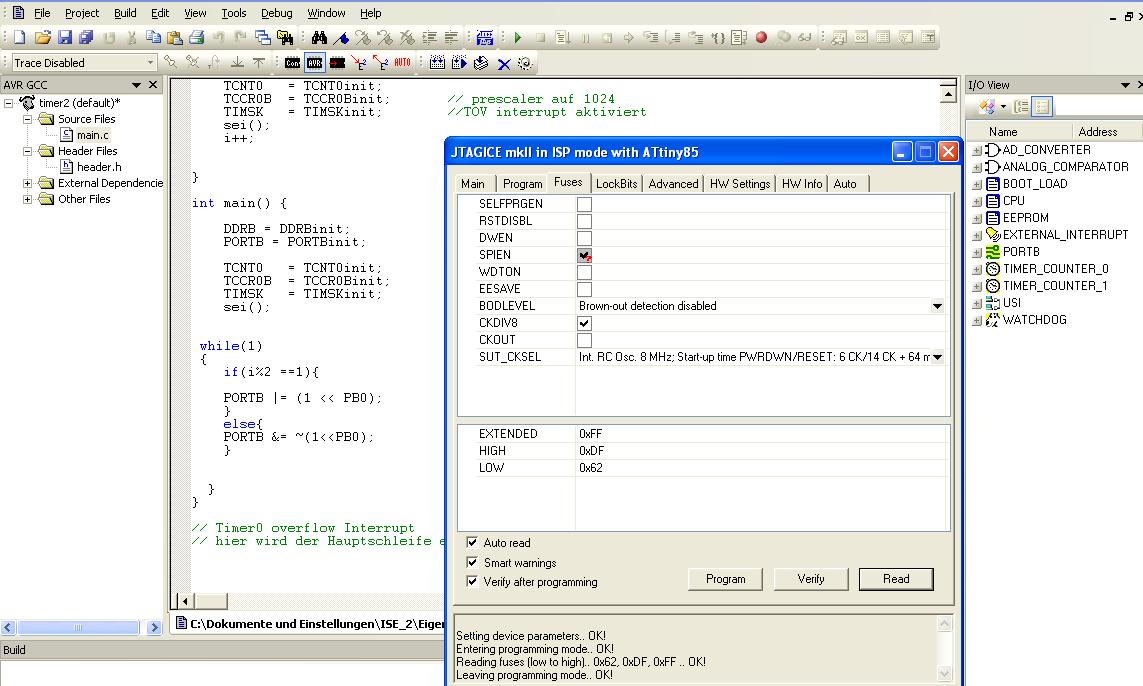Click the build-and-run icon

coord(459,63)
